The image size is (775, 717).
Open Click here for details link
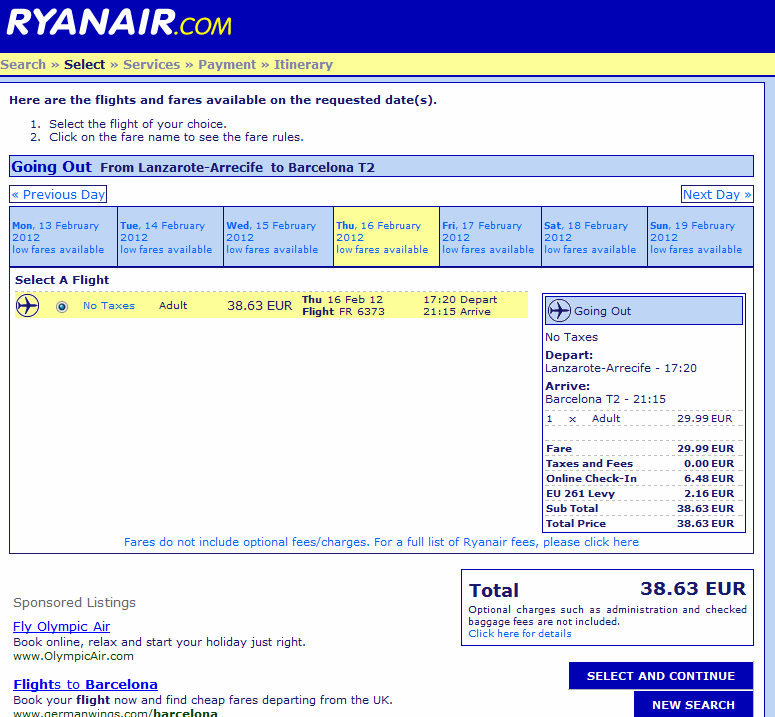click(520, 633)
